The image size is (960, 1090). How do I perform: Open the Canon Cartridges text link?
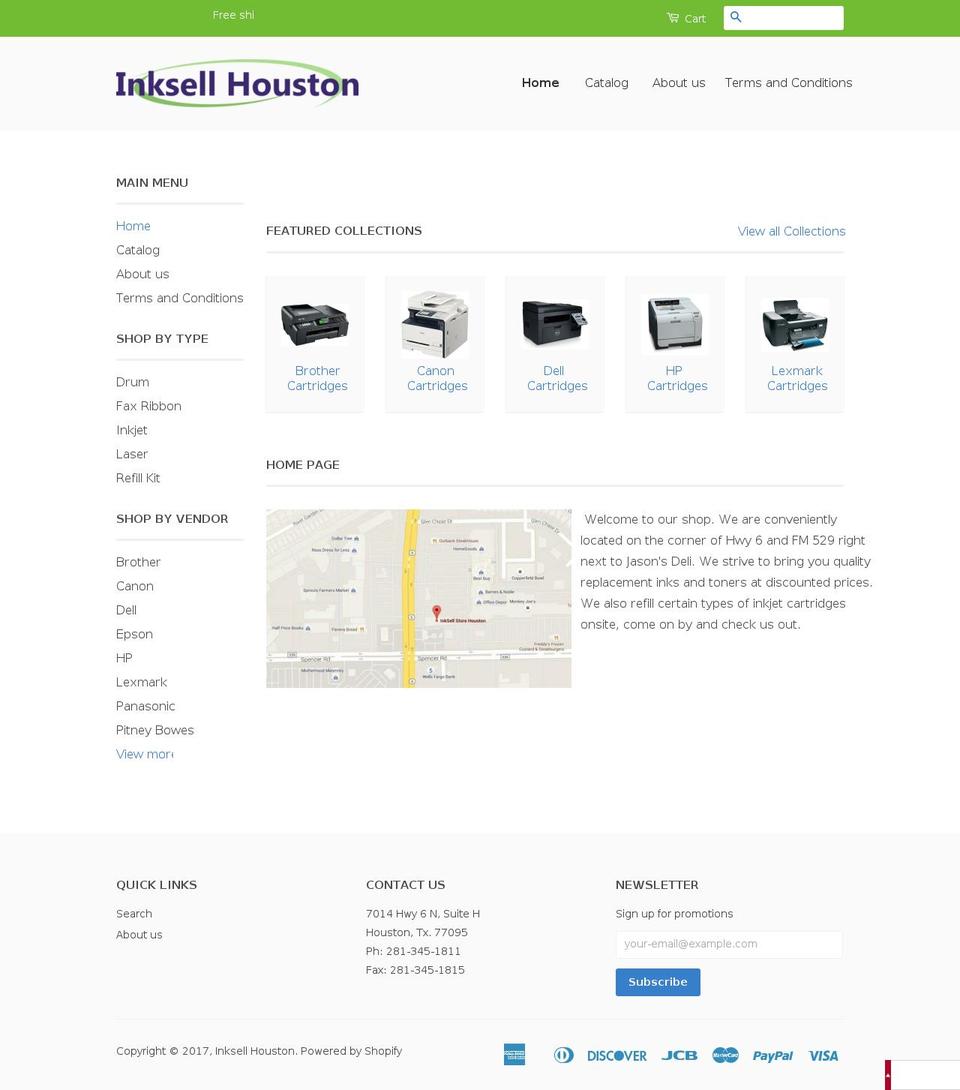coord(437,378)
